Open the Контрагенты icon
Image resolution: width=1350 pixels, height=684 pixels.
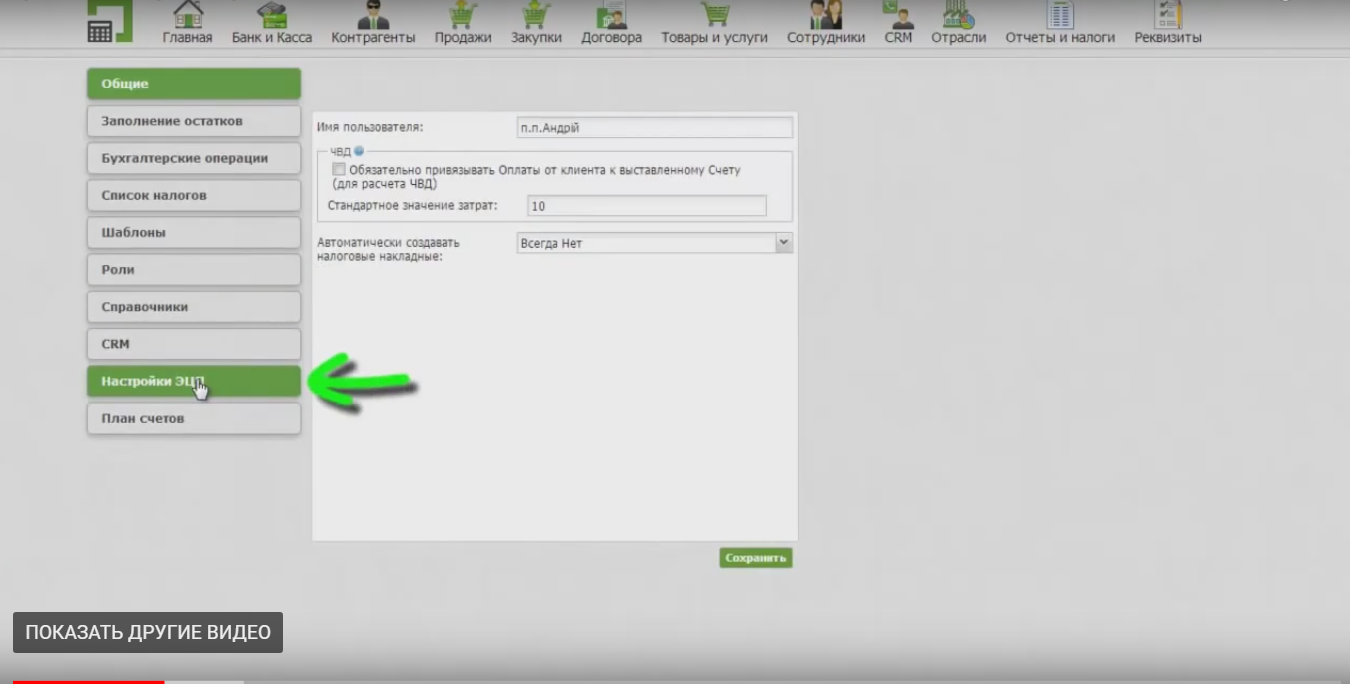(373, 15)
